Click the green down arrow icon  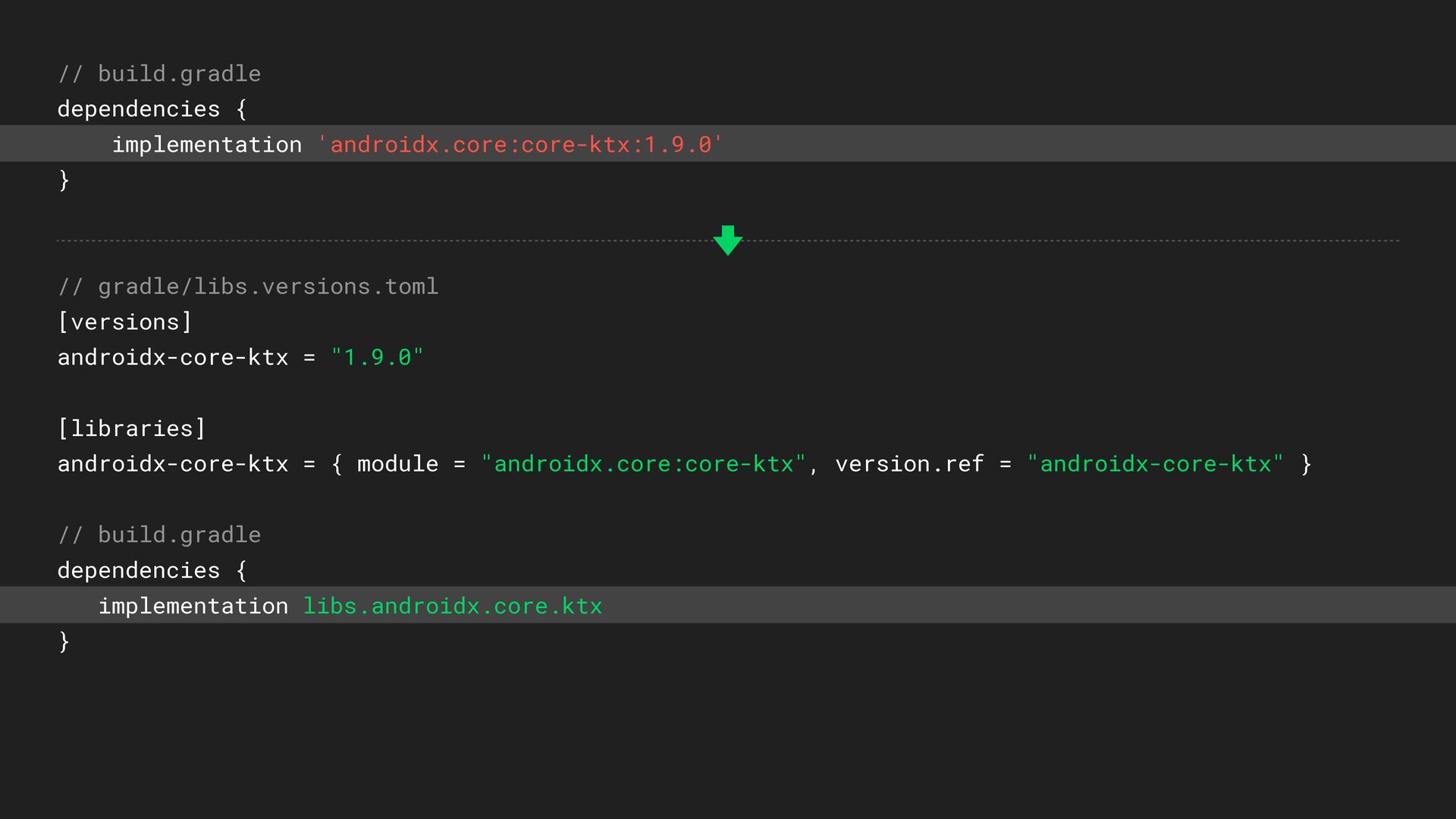point(727,240)
